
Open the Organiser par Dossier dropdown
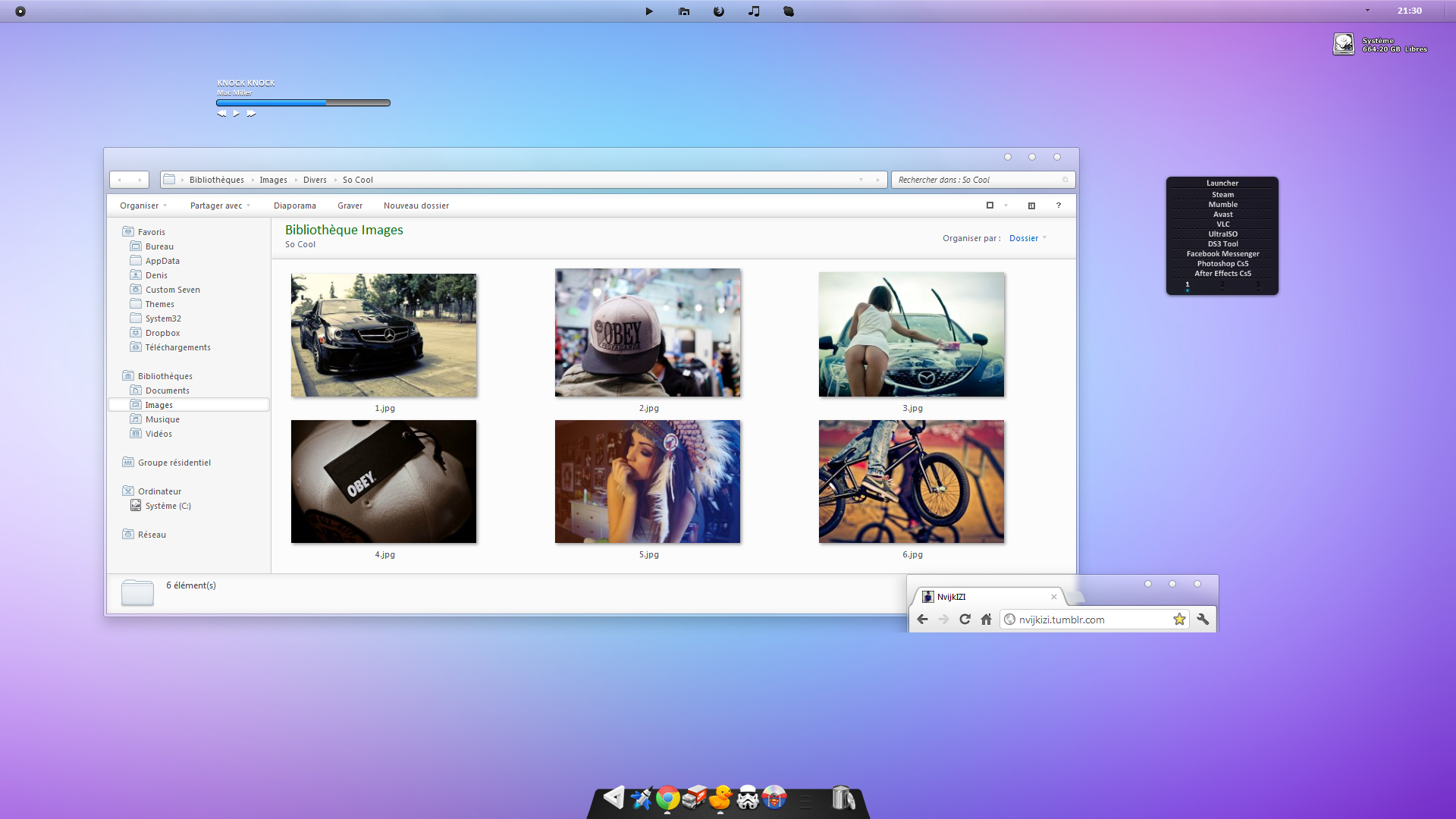pos(1028,238)
